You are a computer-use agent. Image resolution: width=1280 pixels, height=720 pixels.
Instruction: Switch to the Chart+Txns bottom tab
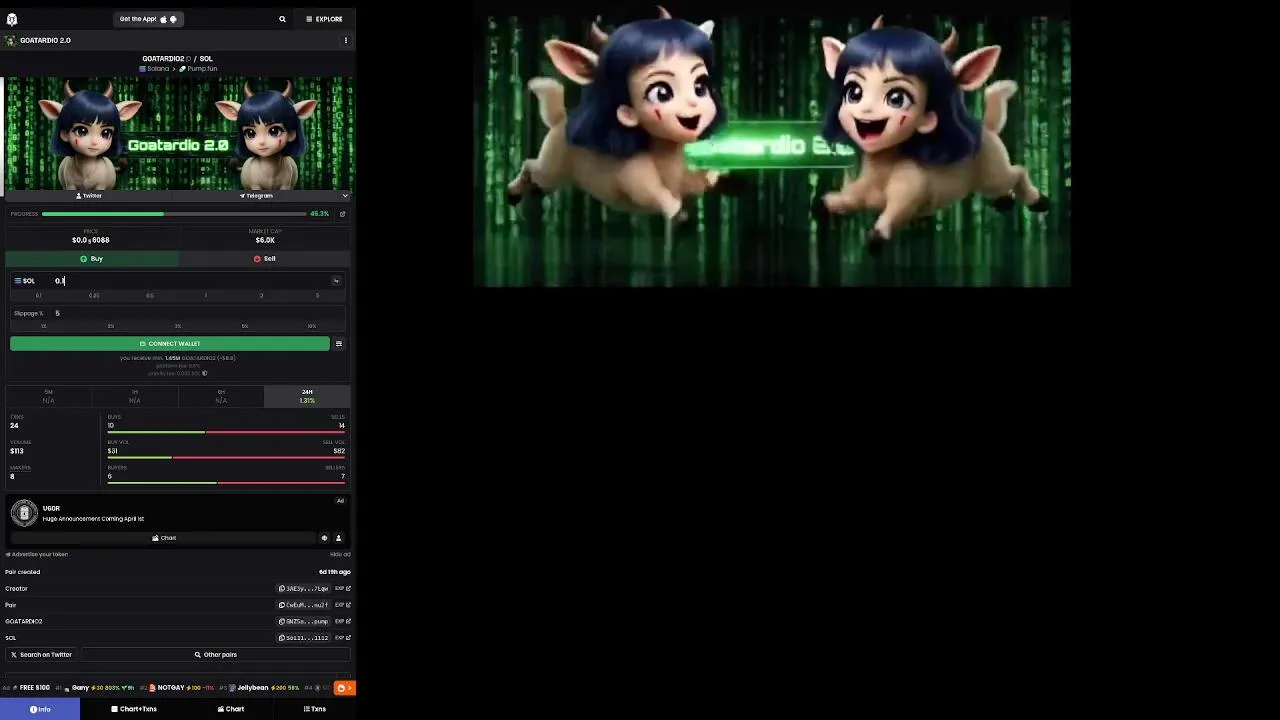click(134, 709)
